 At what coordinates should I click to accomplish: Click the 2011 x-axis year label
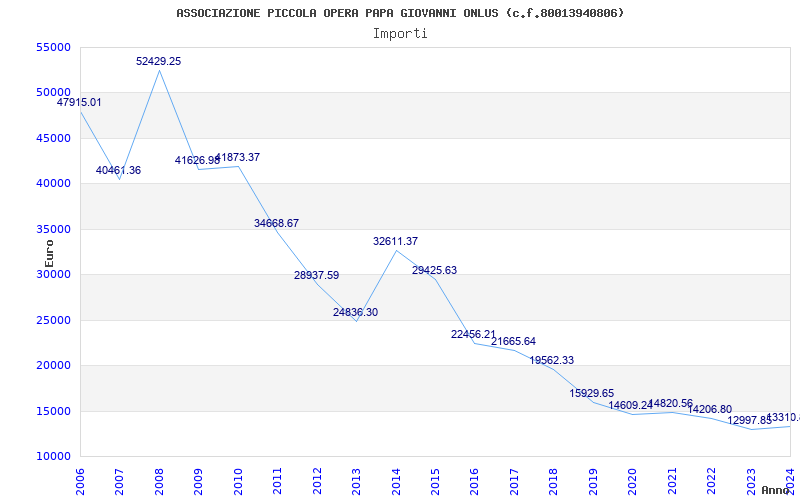(278, 482)
